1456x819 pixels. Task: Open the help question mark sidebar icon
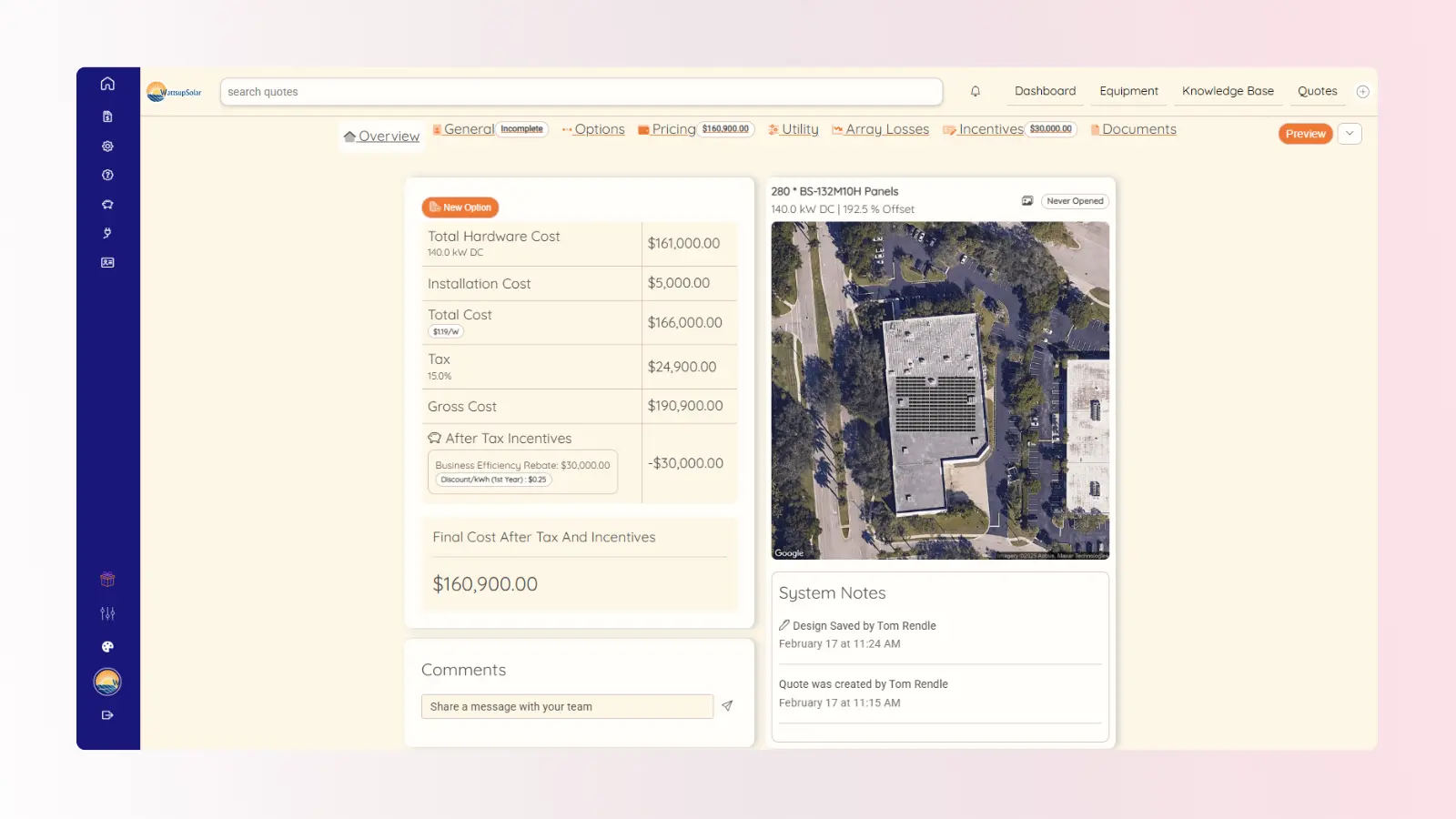[107, 175]
